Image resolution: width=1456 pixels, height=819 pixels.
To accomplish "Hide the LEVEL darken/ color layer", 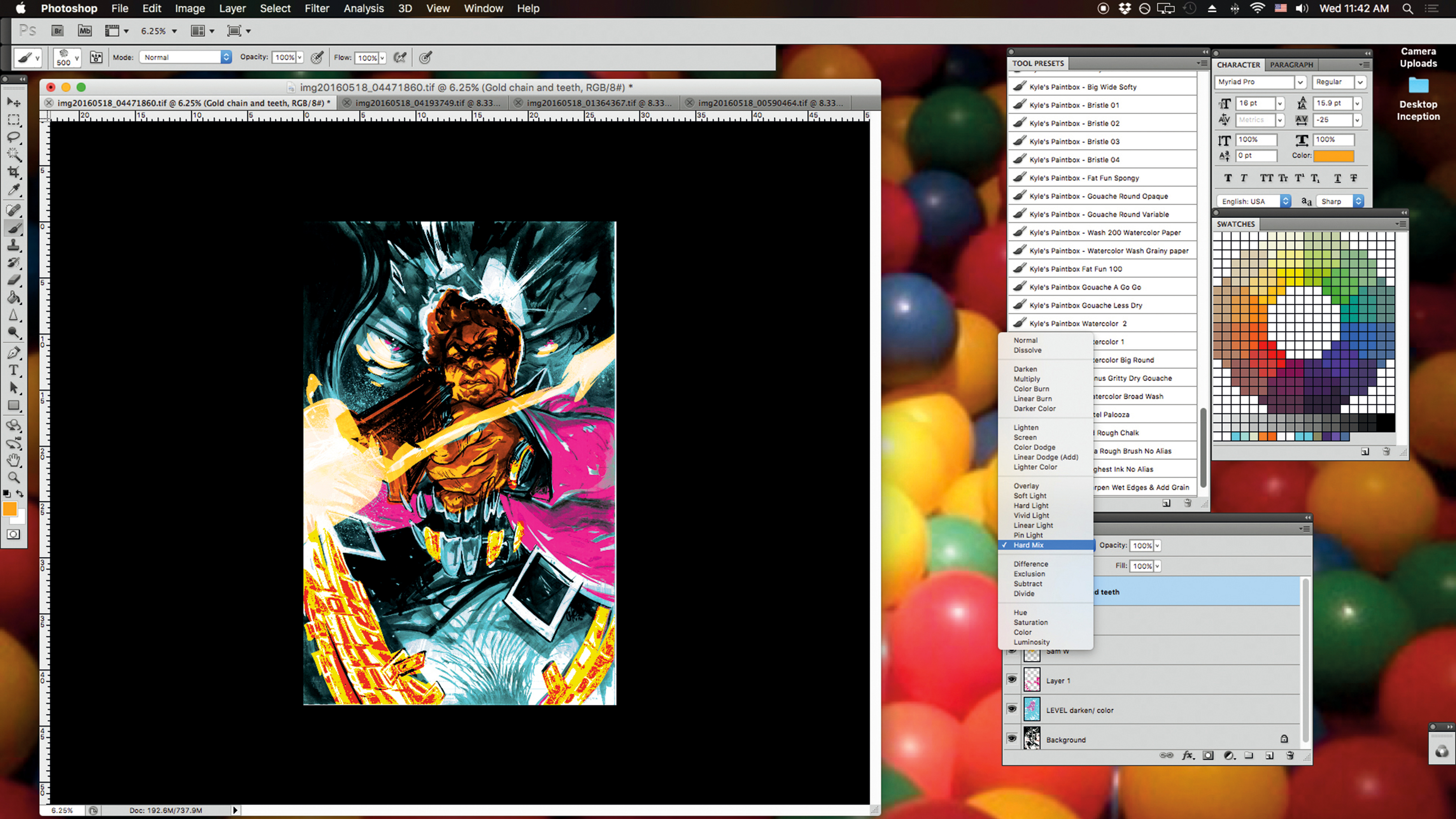I will pyautogui.click(x=1012, y=709).
